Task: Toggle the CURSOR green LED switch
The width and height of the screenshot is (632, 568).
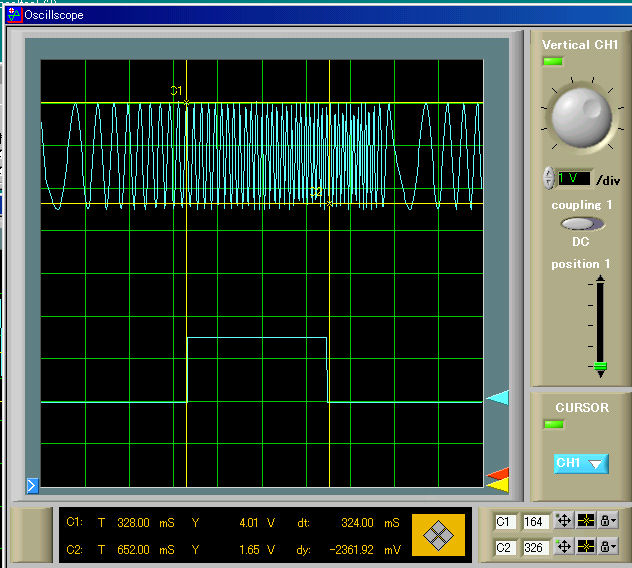Action: (x=554, y=424)
